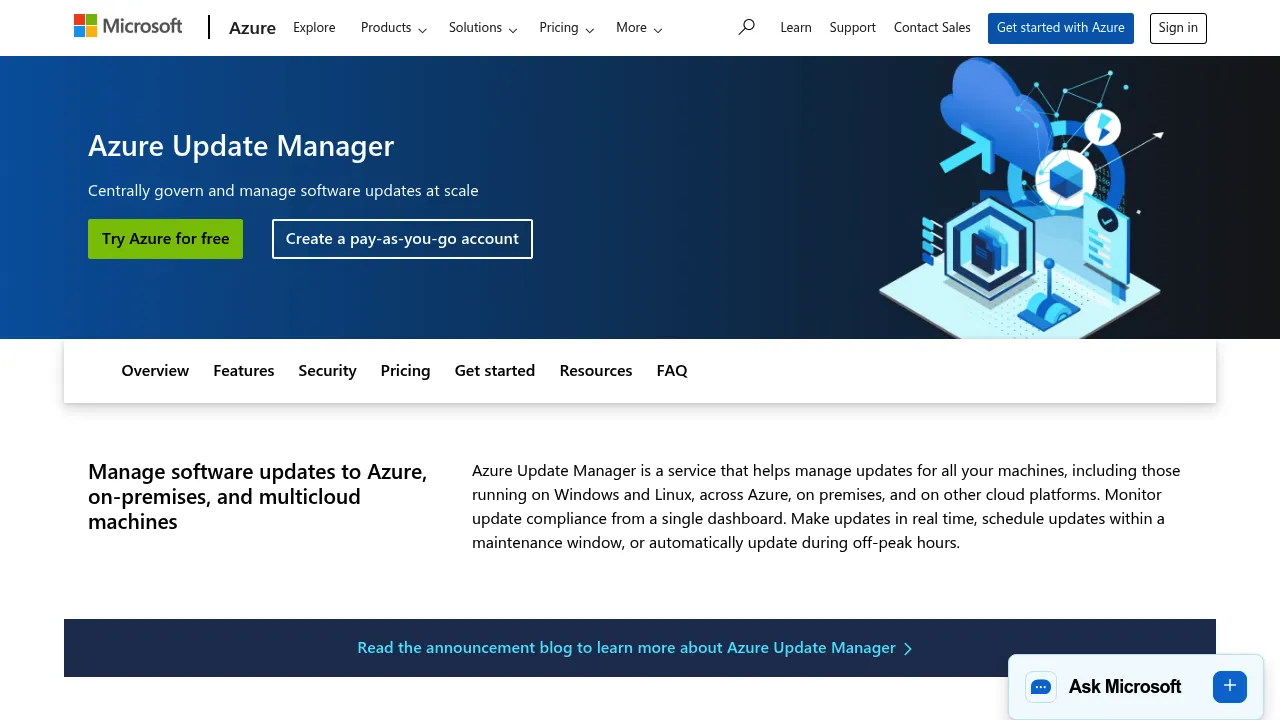Switch to the Features tab
Screen dimensions: 1280x720
(244, 371)
